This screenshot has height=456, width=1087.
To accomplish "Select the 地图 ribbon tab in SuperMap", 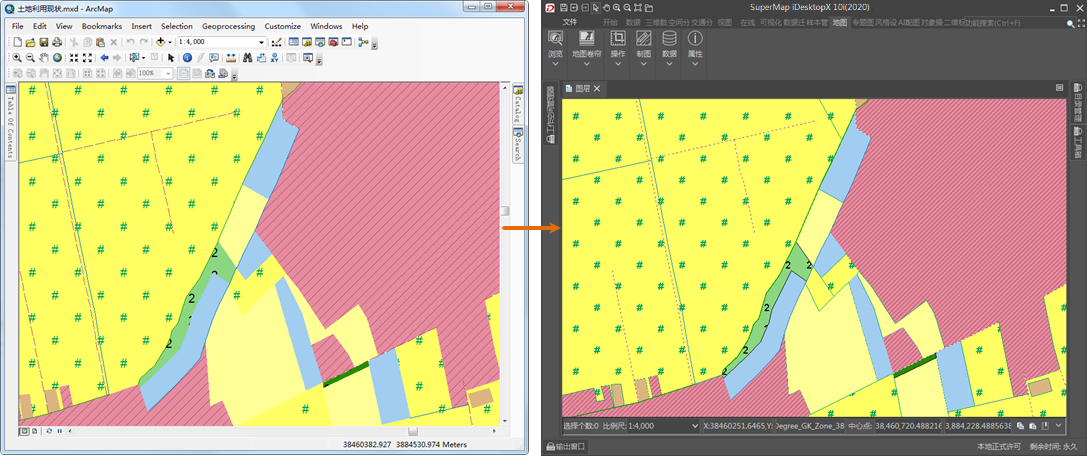I will click(839, 21).
